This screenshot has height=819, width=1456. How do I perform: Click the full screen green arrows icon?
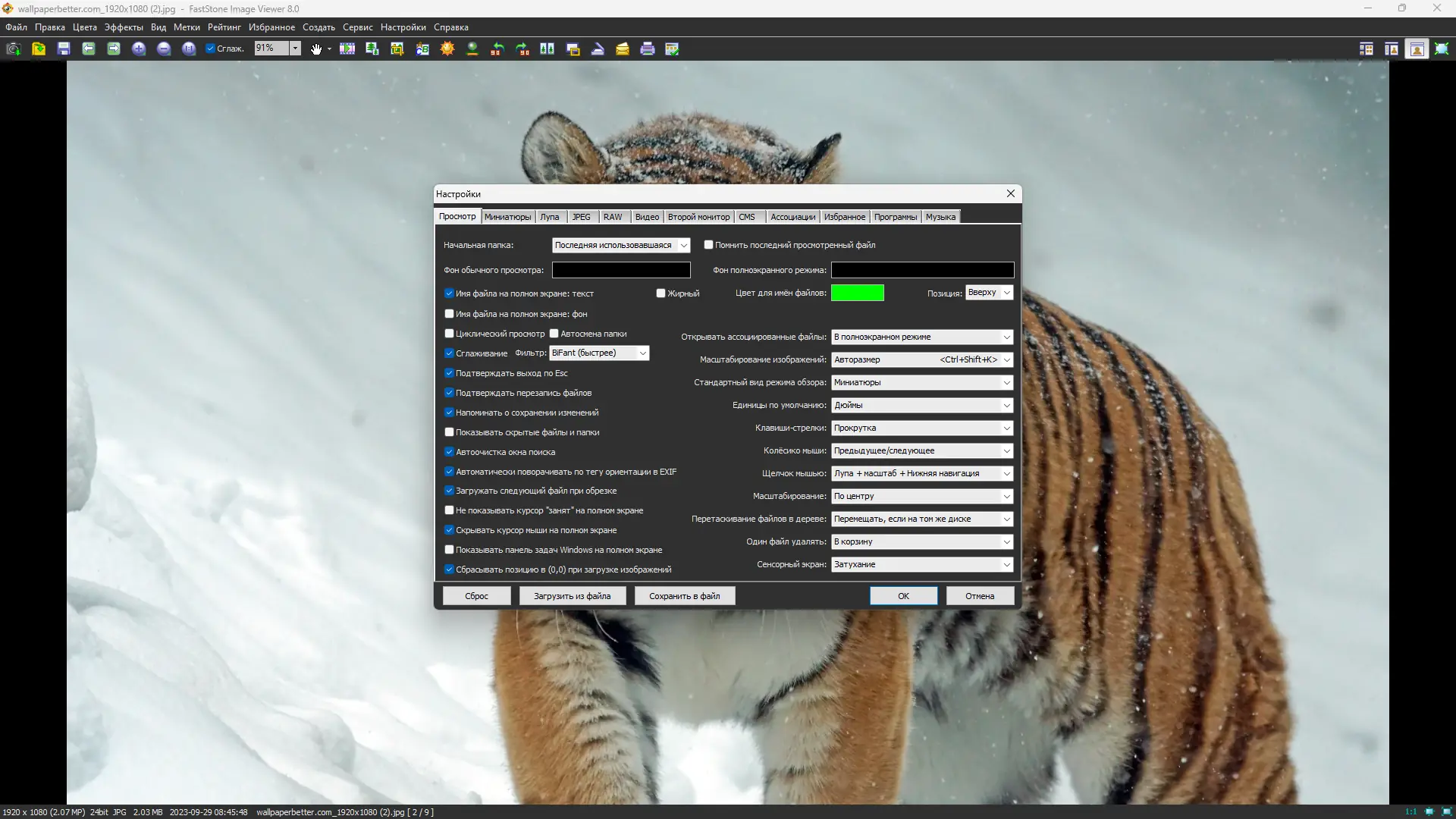pyautogui.click(x=1442, y=49)
